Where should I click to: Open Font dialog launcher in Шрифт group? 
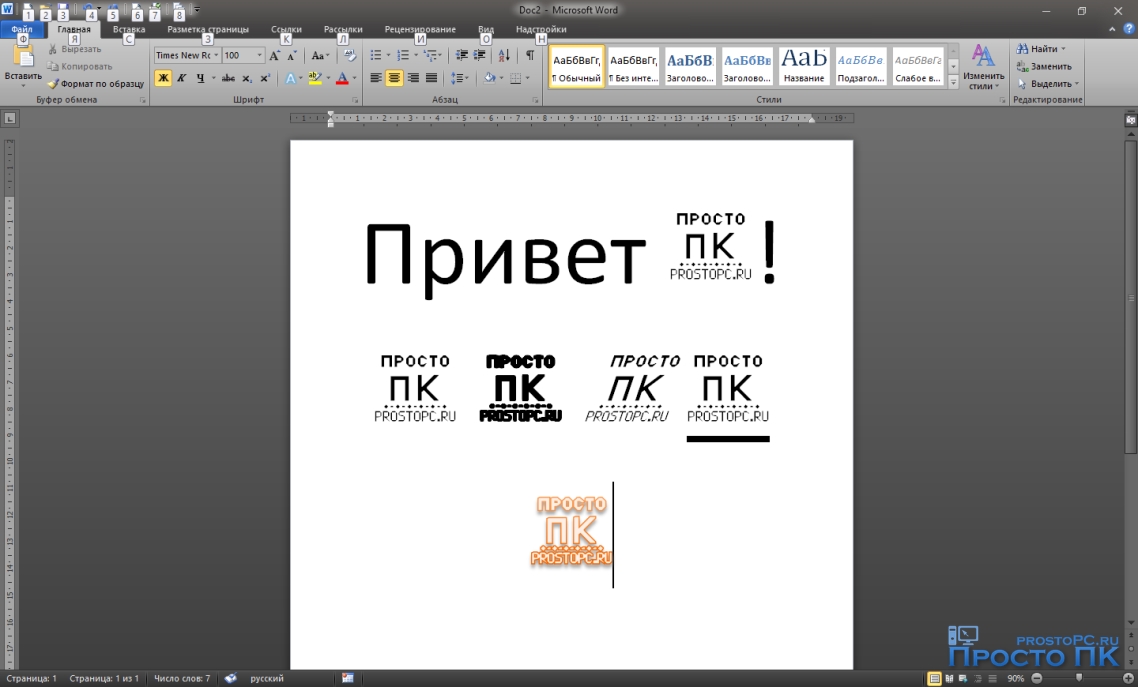(356, 100)
